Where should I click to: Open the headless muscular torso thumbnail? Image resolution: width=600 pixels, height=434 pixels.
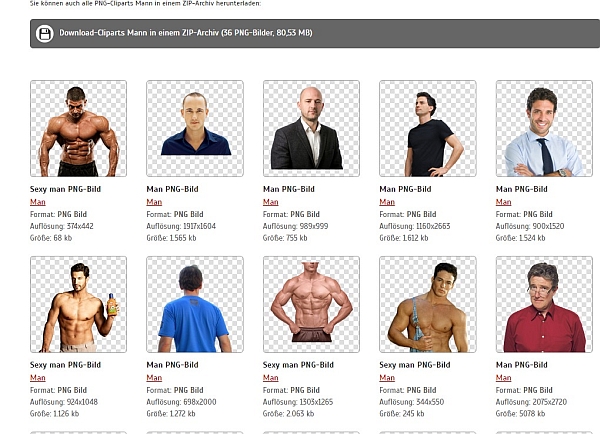click(x=311, y=304)
